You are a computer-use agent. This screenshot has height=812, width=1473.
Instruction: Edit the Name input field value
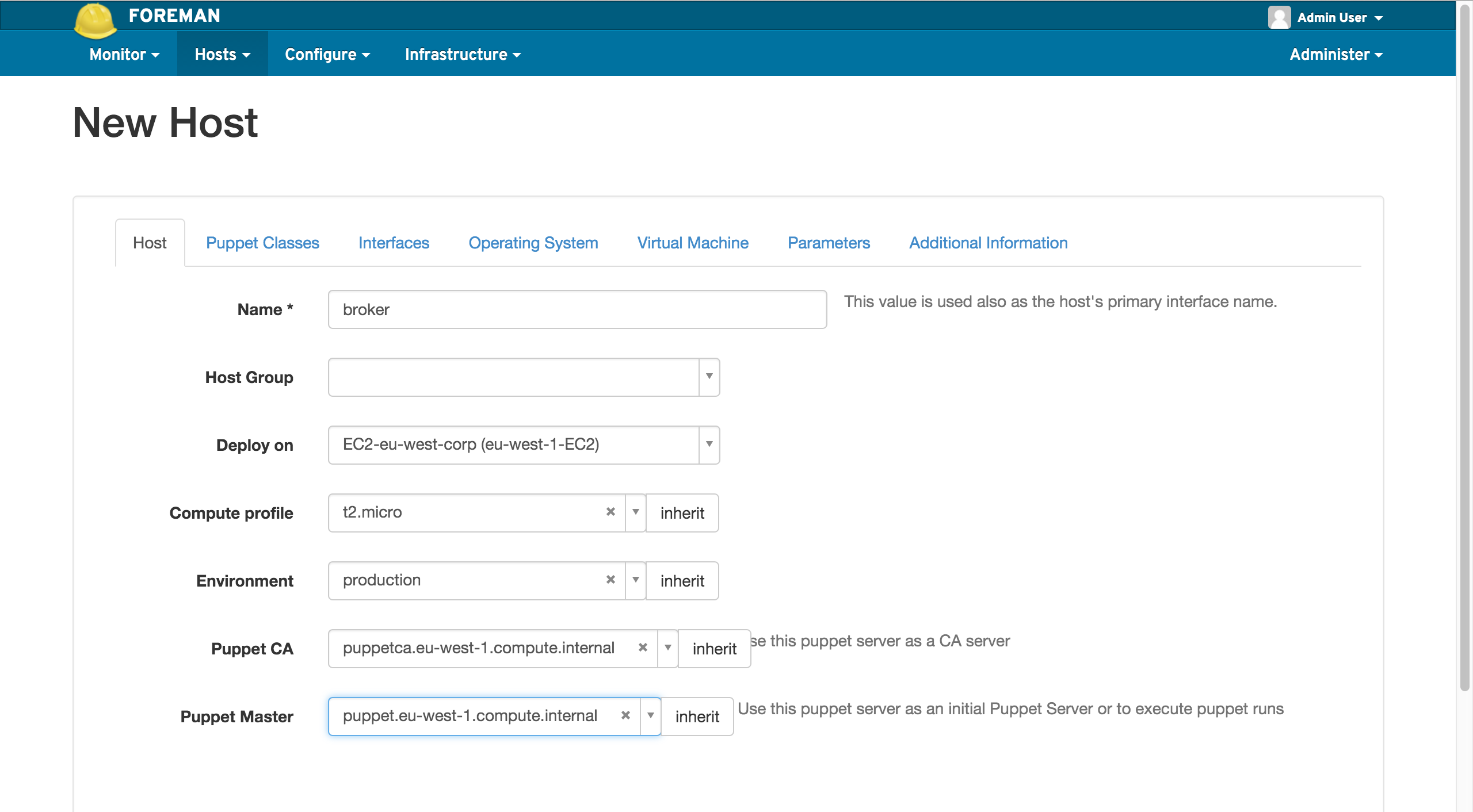[578, 308]
